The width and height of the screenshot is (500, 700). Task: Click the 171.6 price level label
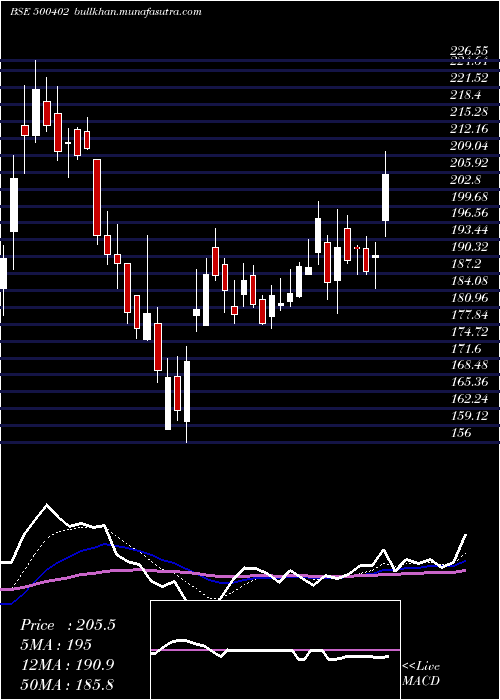pyautogui.click(x=466, y=349)
